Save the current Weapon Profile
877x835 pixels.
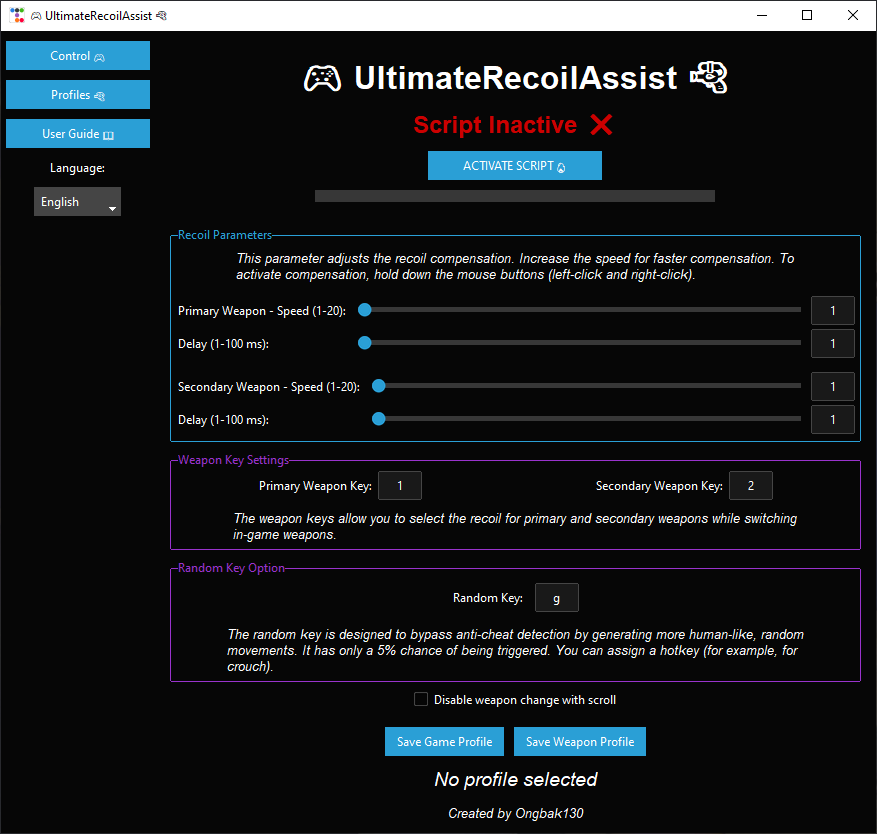[x=580, y=741]
